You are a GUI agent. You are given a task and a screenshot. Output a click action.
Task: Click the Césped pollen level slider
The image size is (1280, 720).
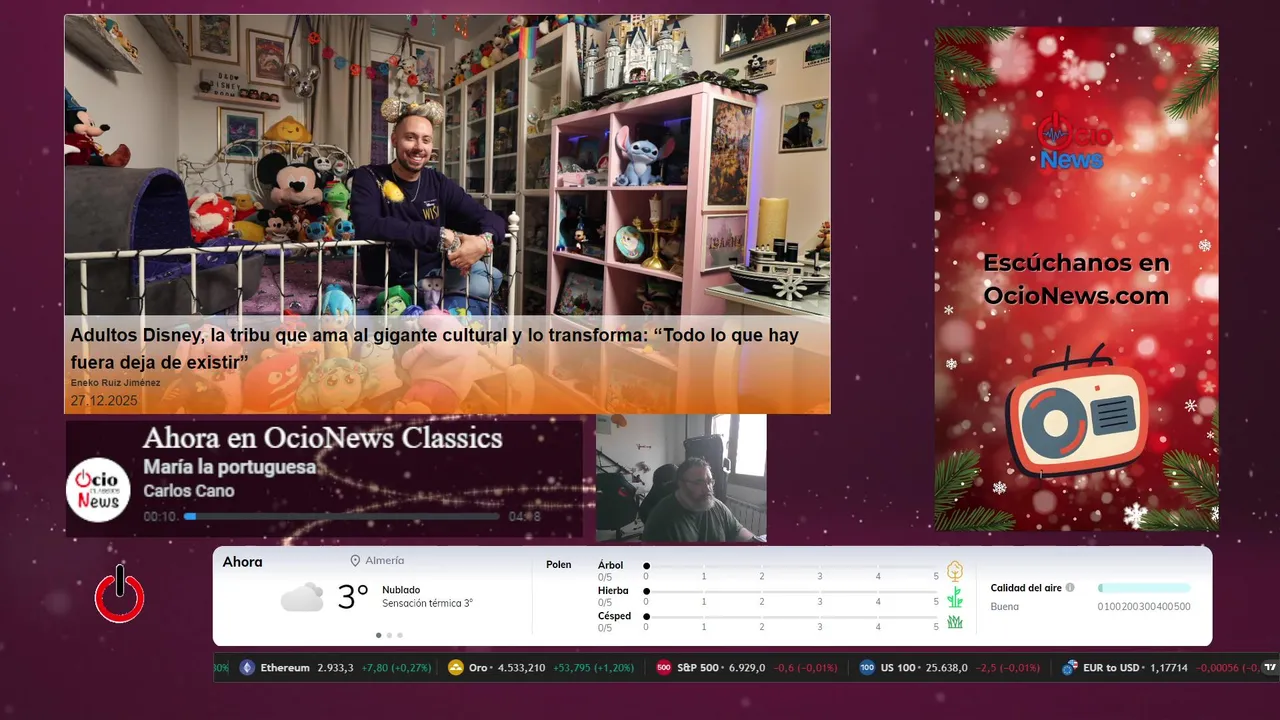tap(791, 617)
